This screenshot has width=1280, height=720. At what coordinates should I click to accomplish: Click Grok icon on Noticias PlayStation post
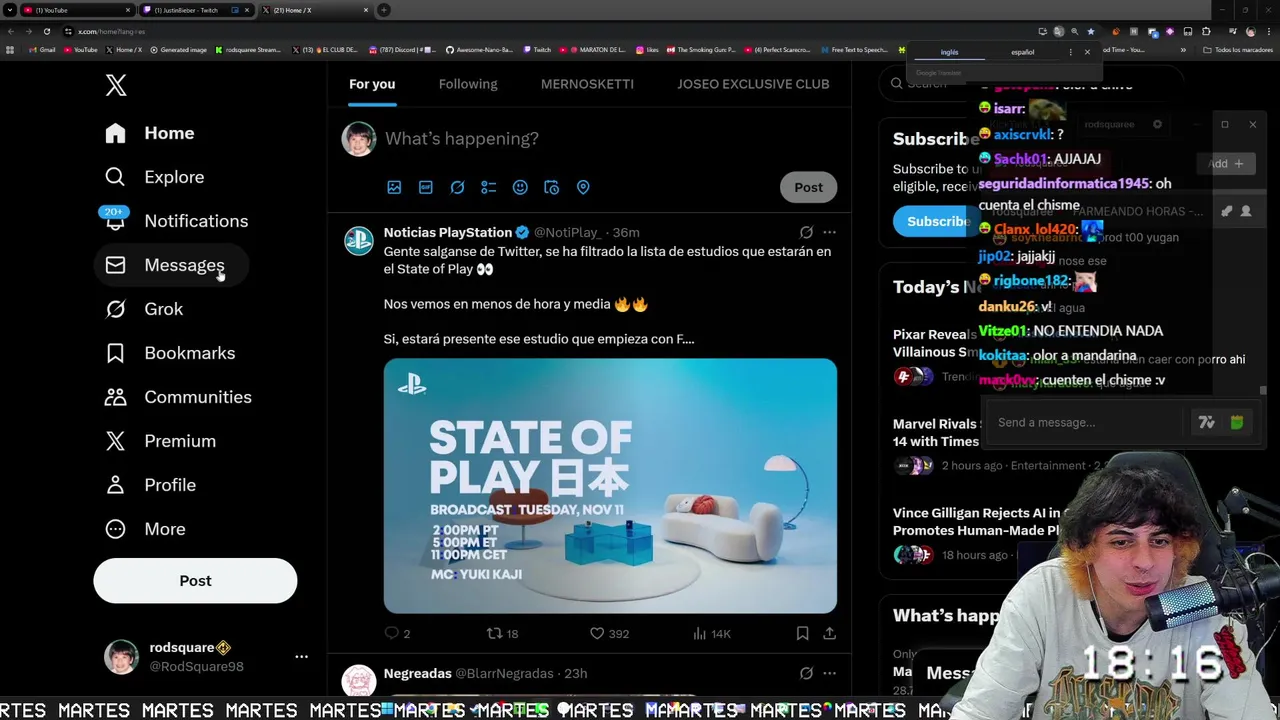tap(806, 232)
